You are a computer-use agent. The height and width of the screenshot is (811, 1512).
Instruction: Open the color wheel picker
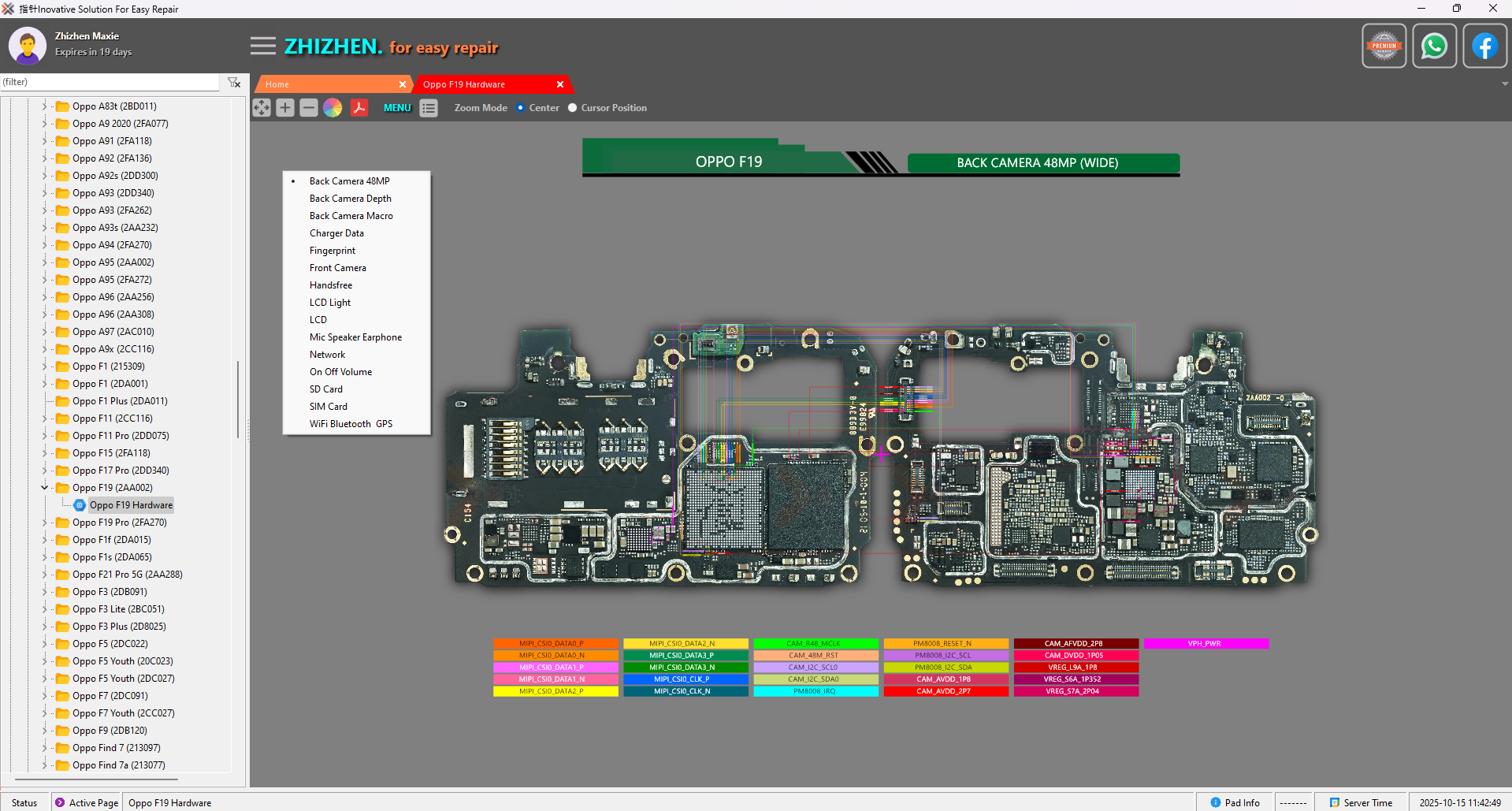click(x=332, y=108)
